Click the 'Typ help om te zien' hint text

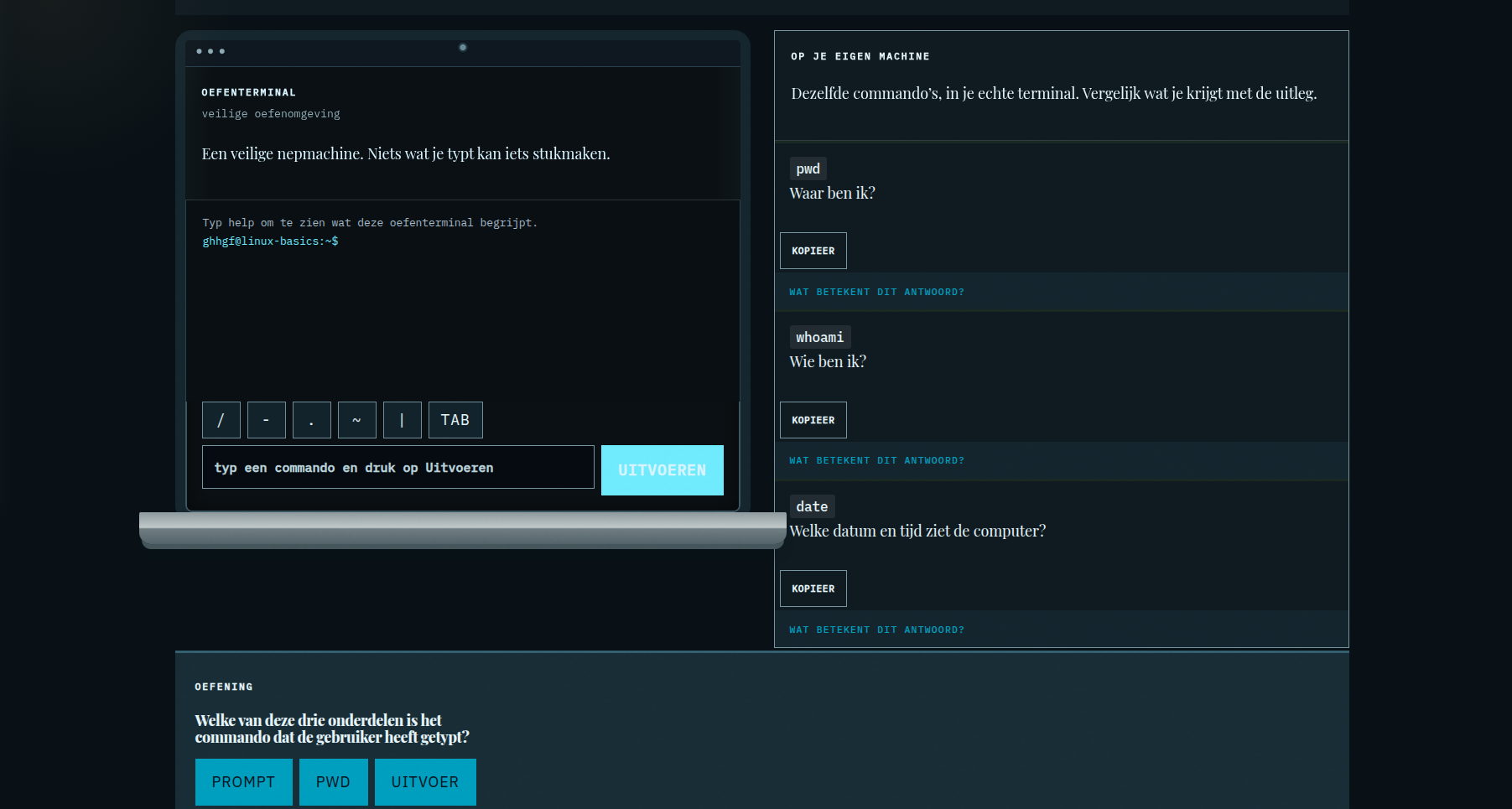tap(370, 223)
